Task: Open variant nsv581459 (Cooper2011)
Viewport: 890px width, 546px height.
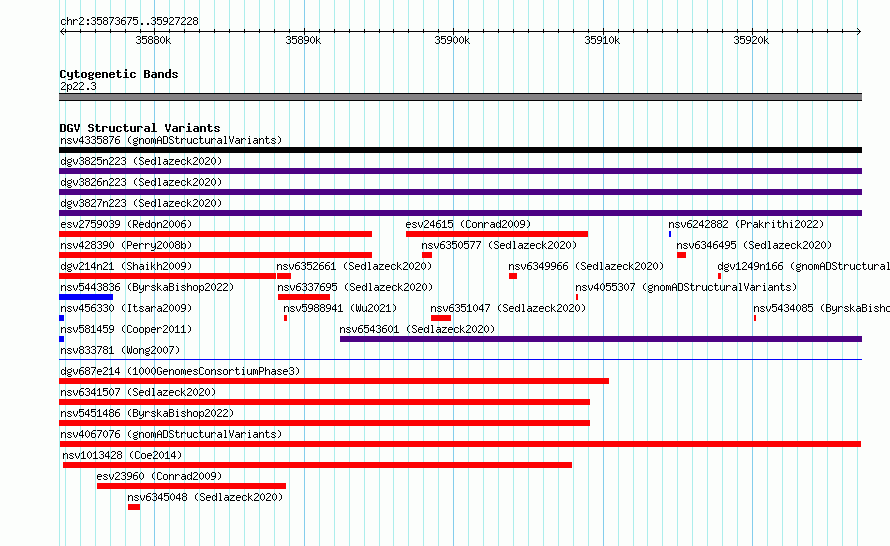Action: click(126, 329)
